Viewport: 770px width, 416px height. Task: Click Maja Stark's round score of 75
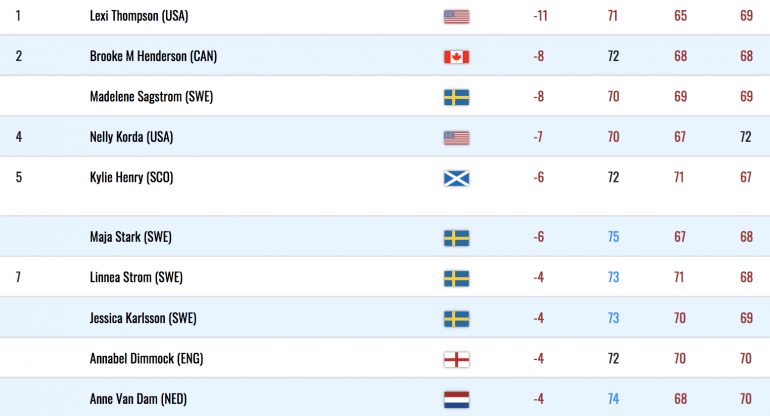tap(613, 237)
